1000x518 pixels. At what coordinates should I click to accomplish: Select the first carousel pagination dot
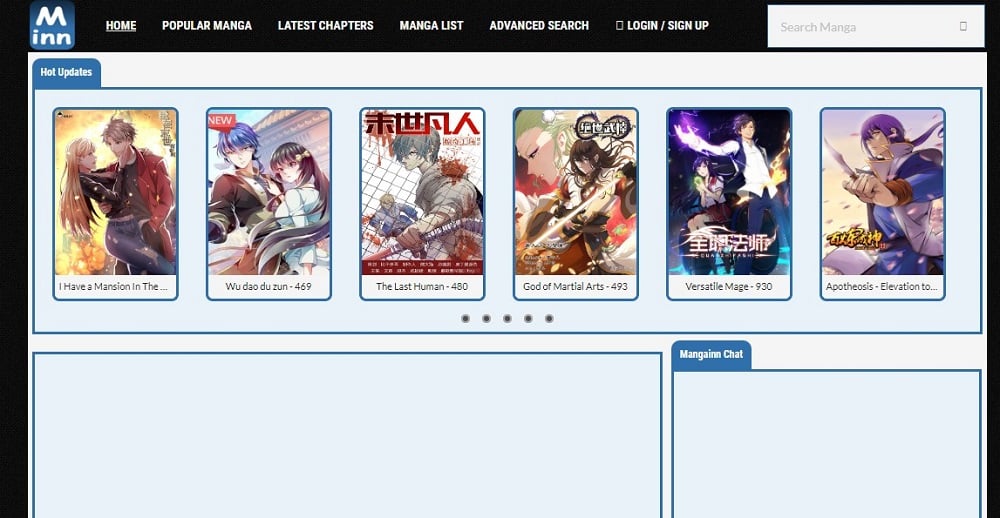coord(466,318)
